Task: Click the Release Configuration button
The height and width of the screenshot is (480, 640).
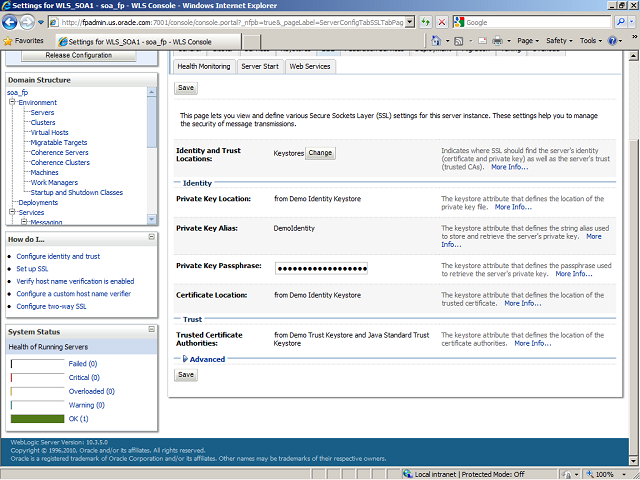Action: coord(78,55)
